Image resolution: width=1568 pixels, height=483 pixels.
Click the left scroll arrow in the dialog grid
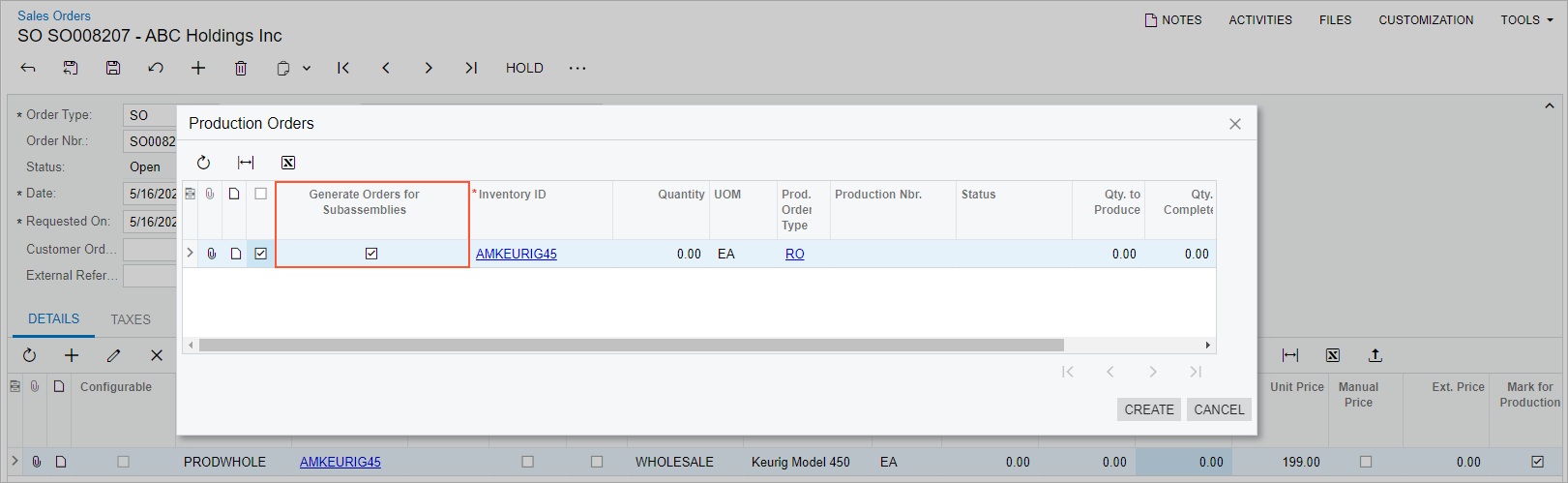pos(191,345)
